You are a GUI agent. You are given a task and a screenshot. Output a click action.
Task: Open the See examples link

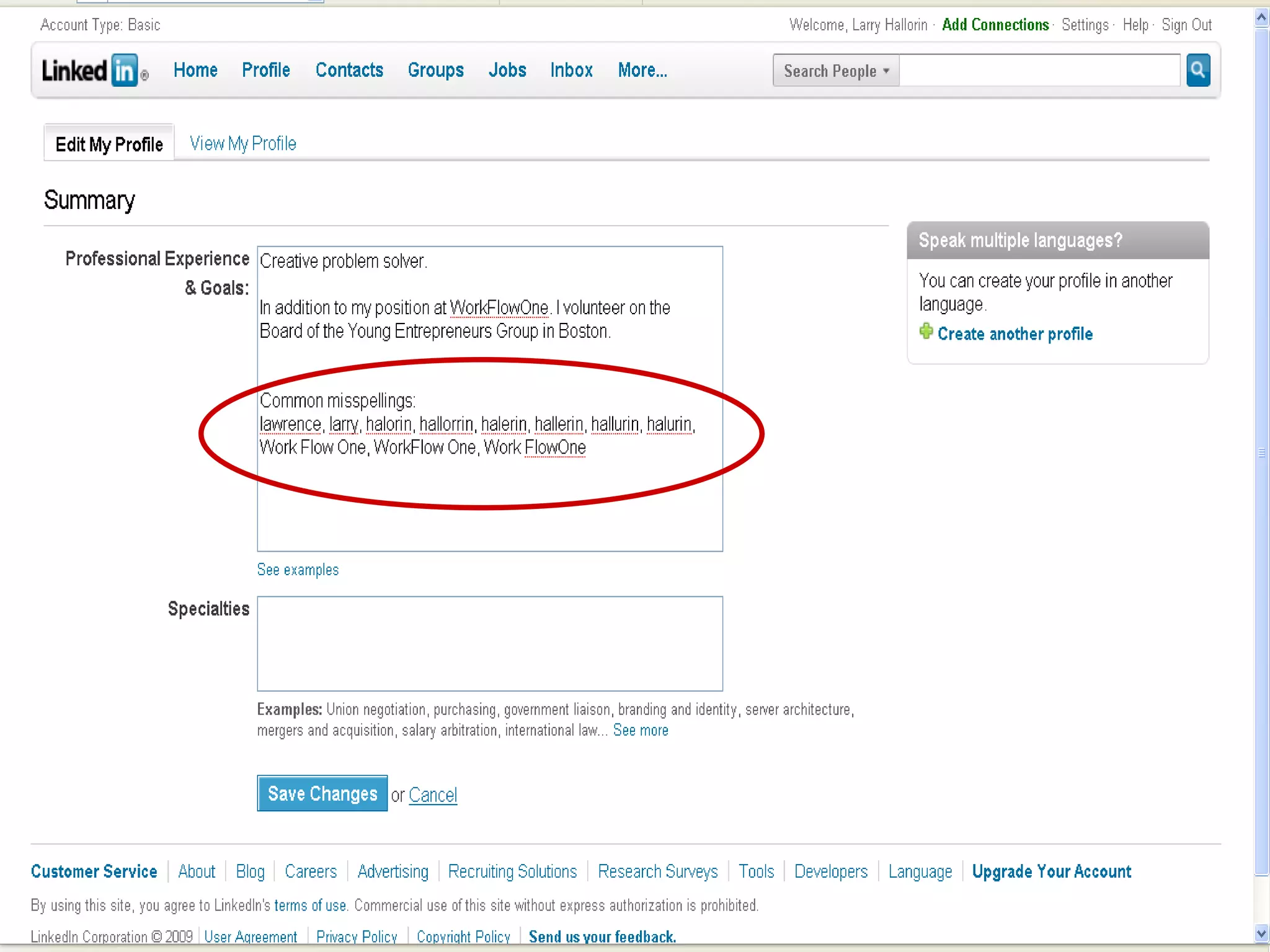[298, 570]
